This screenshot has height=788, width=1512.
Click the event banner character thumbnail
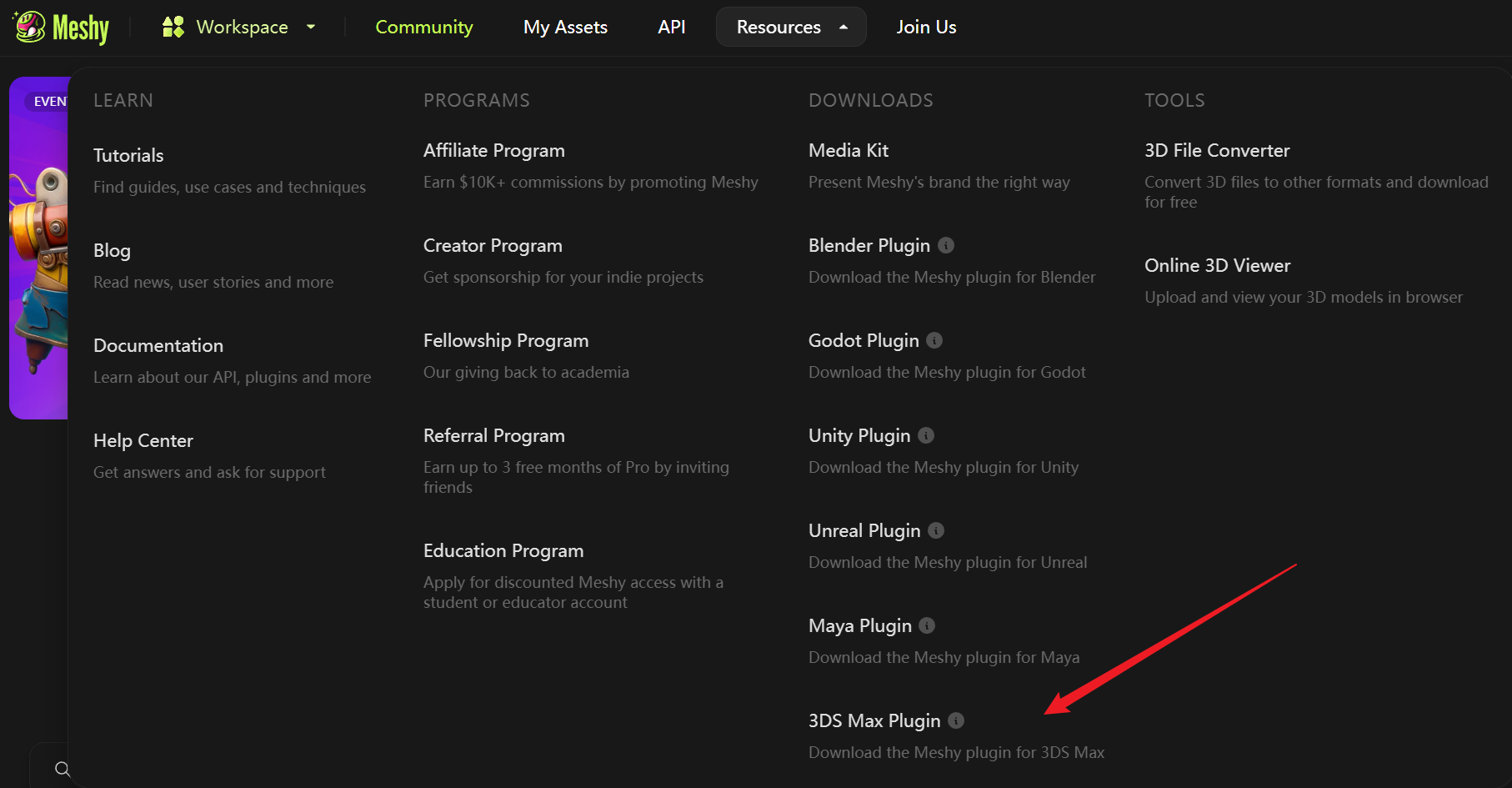(38, 248)
